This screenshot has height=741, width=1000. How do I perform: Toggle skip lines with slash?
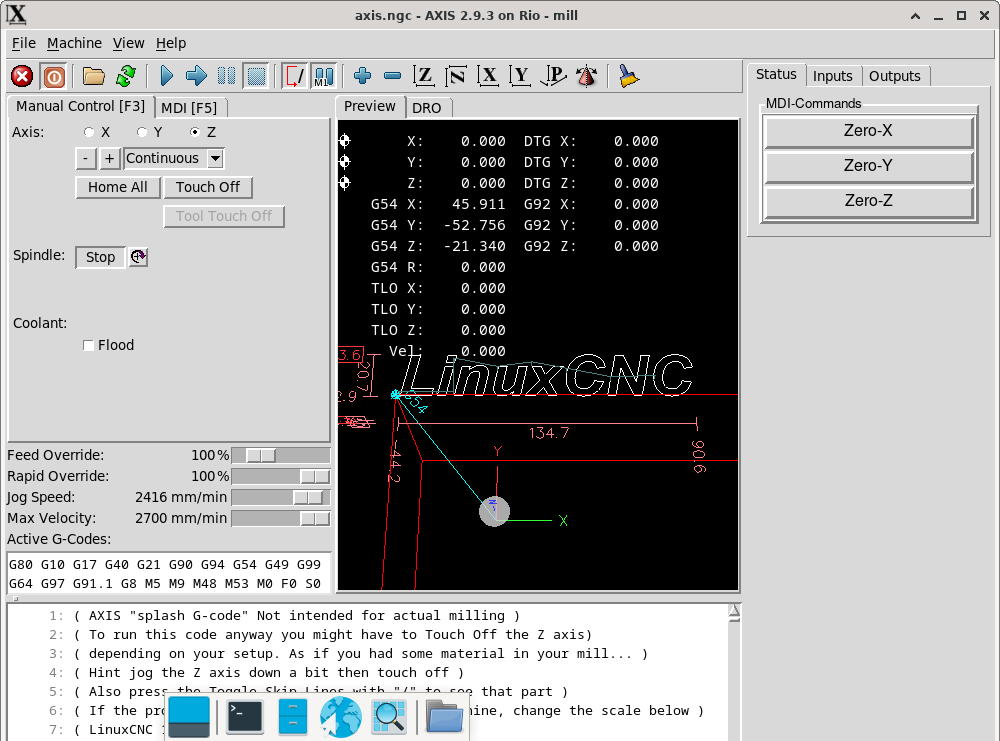(x=295, y=77)
